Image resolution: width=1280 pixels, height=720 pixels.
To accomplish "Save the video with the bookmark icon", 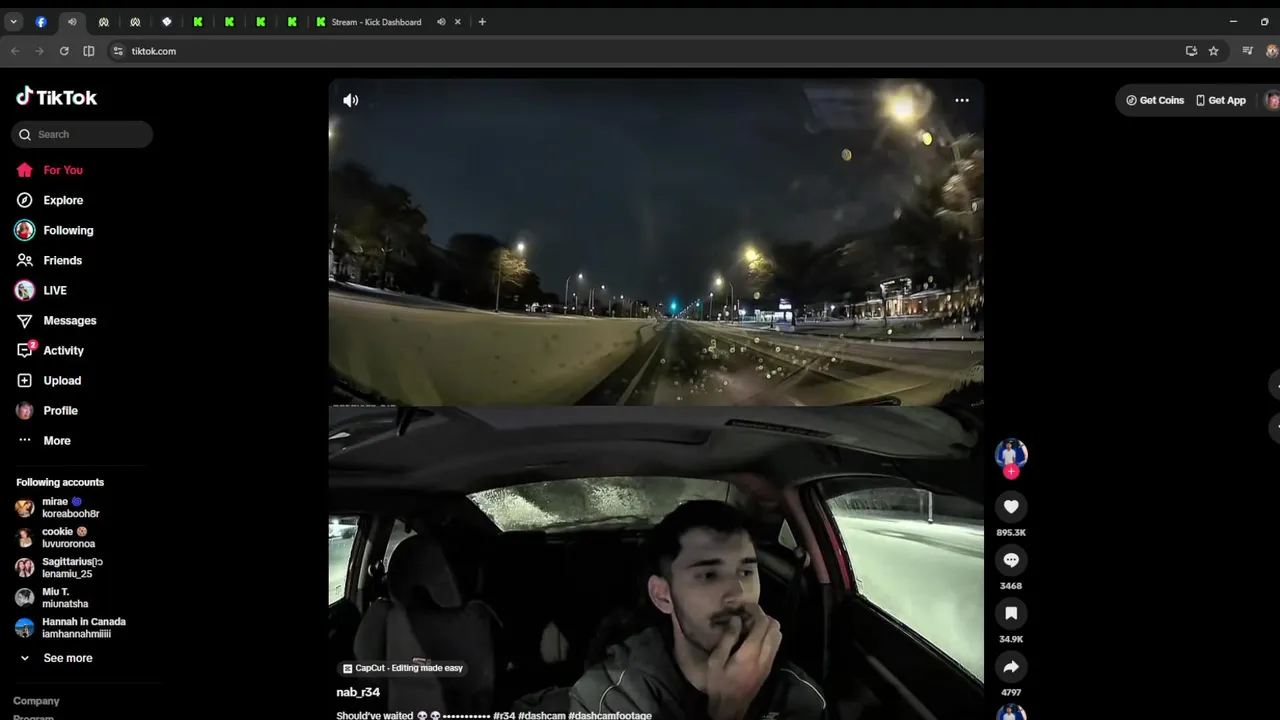I will pos(1011,613).
